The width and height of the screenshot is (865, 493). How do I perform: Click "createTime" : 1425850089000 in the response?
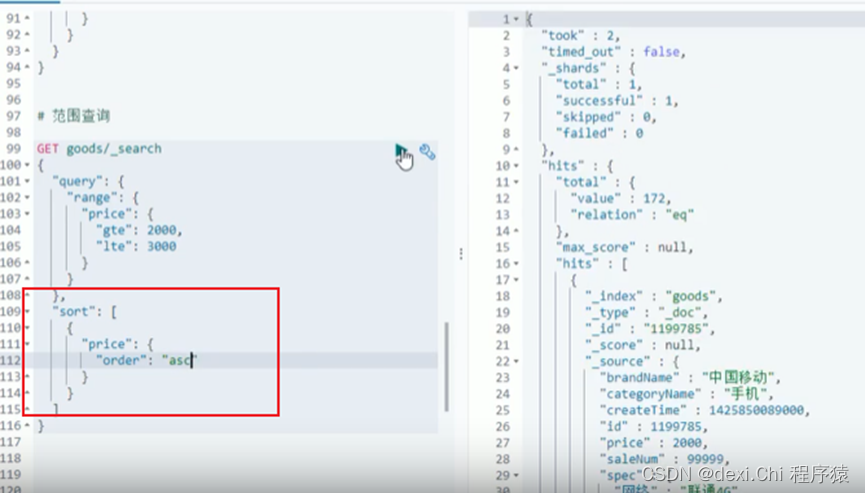pos(704,410)
